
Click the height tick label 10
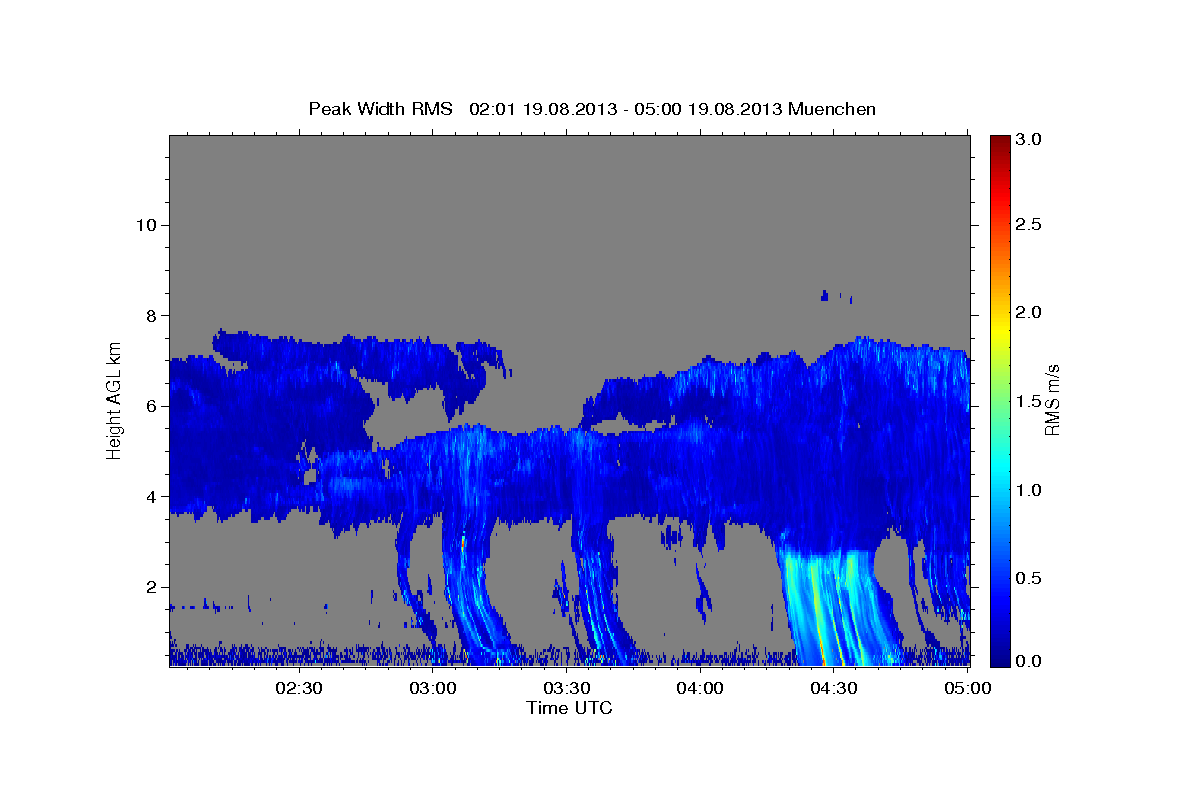click(x=145, y=225)
